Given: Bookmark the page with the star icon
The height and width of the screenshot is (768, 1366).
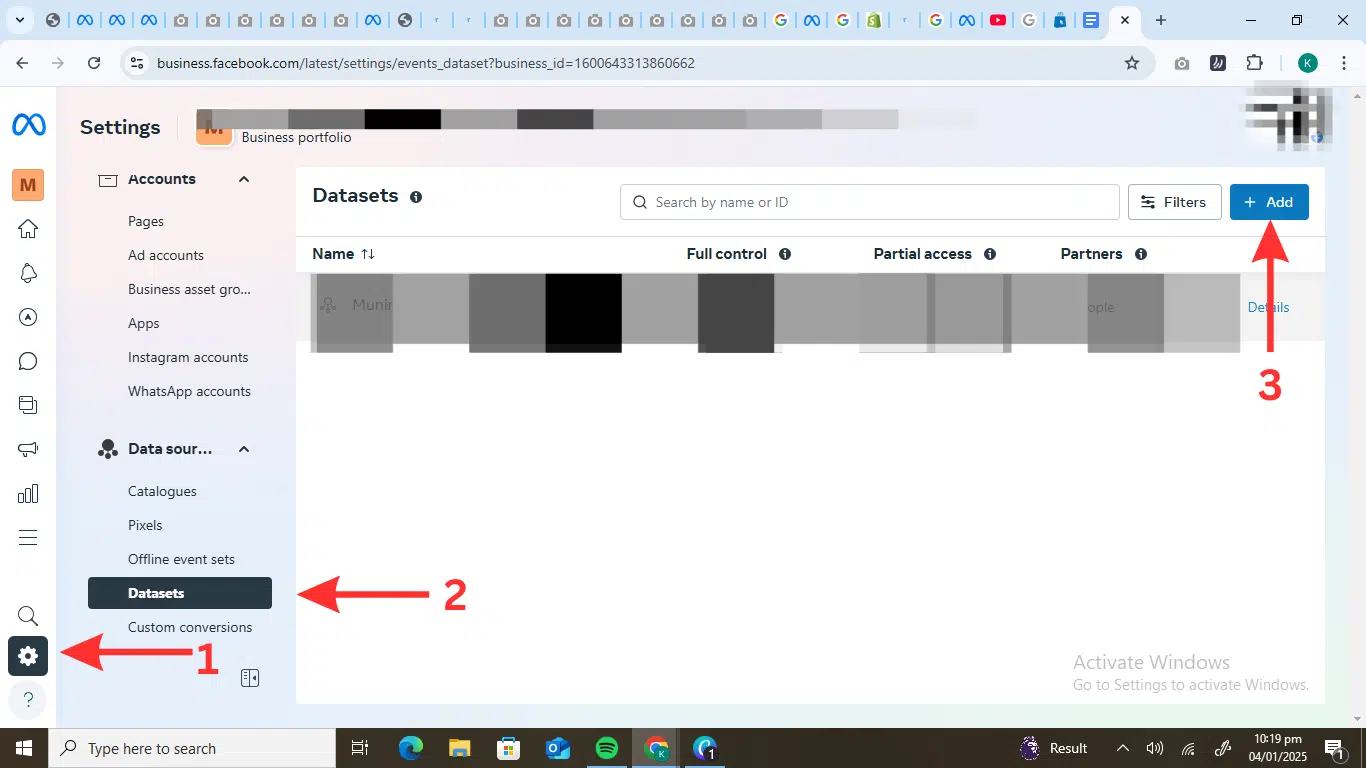Looking at the screenshot, I should click(1132, 63).
